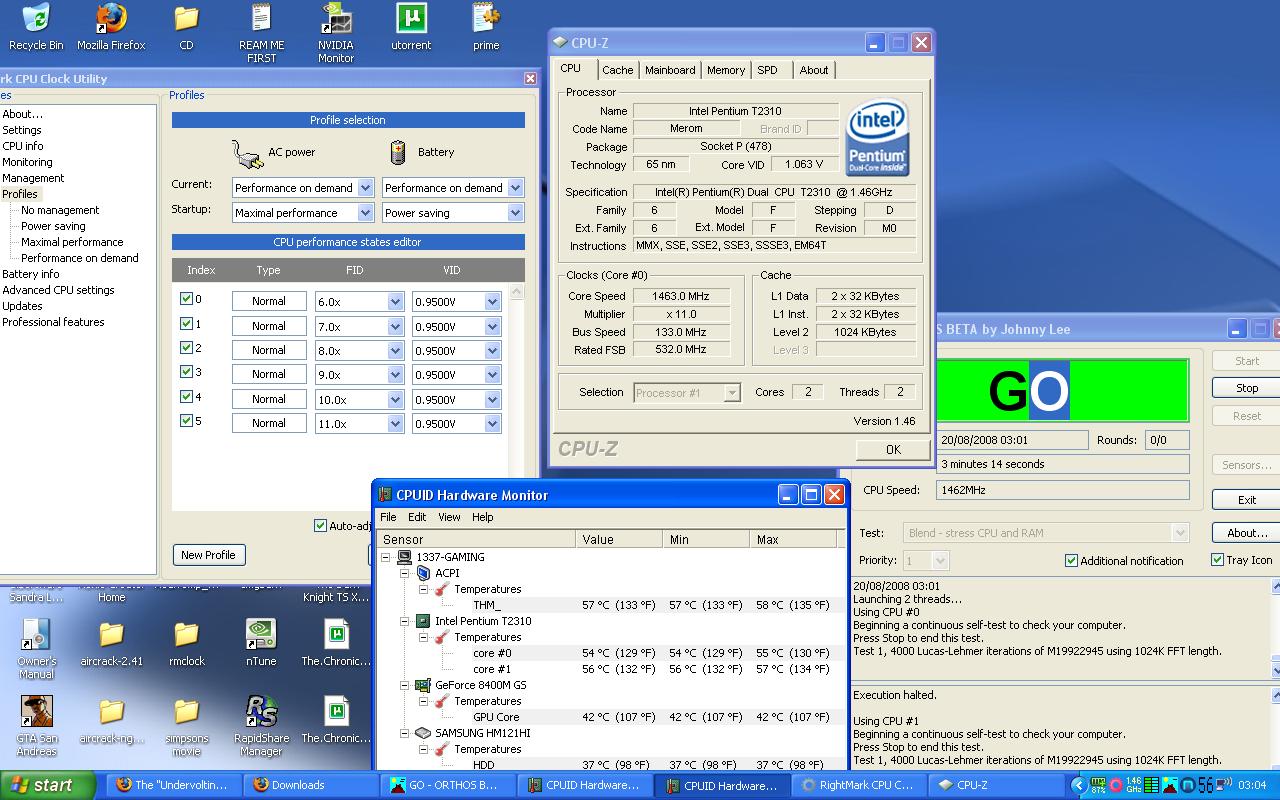Switch to the RightMark CPU Clock taskbar button

(x=859, y=785)
